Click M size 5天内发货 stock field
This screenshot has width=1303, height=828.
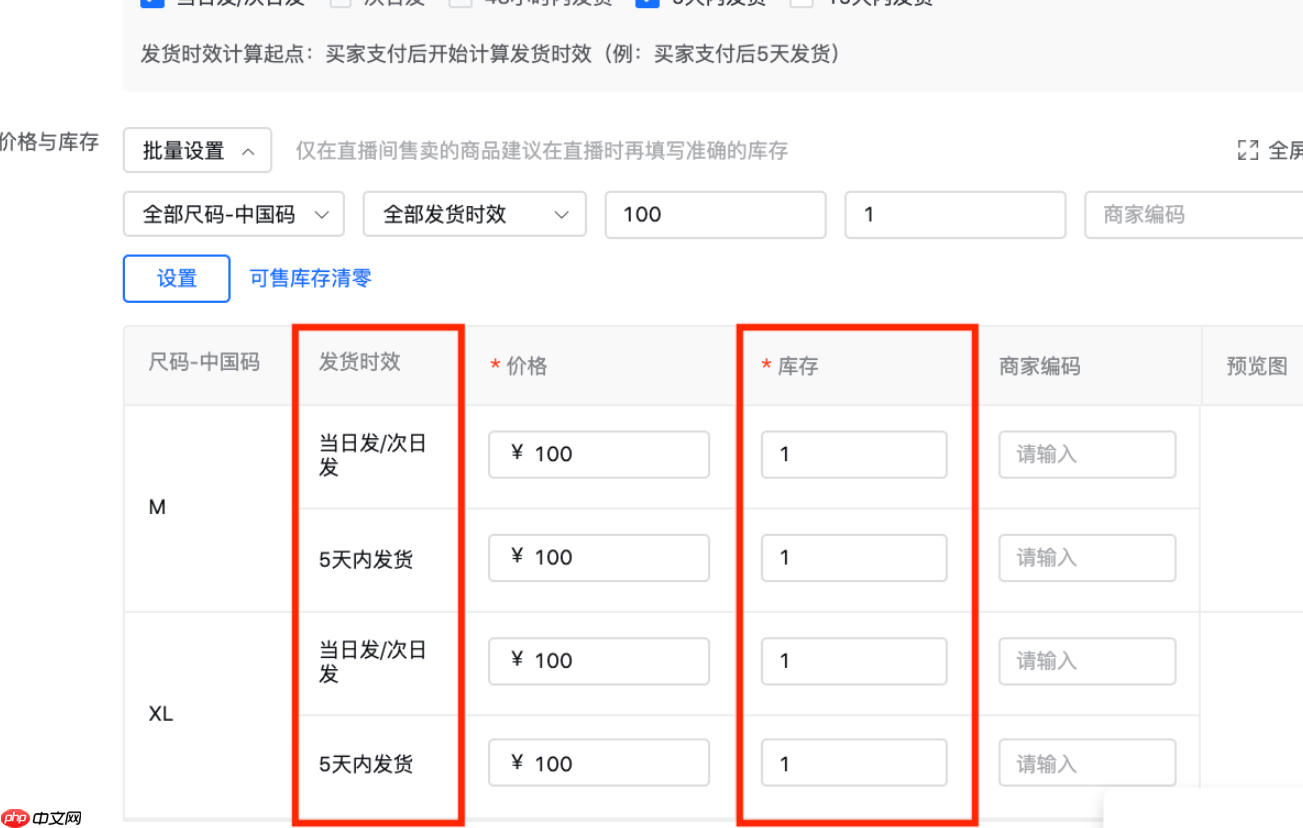(x=853, y=557)
